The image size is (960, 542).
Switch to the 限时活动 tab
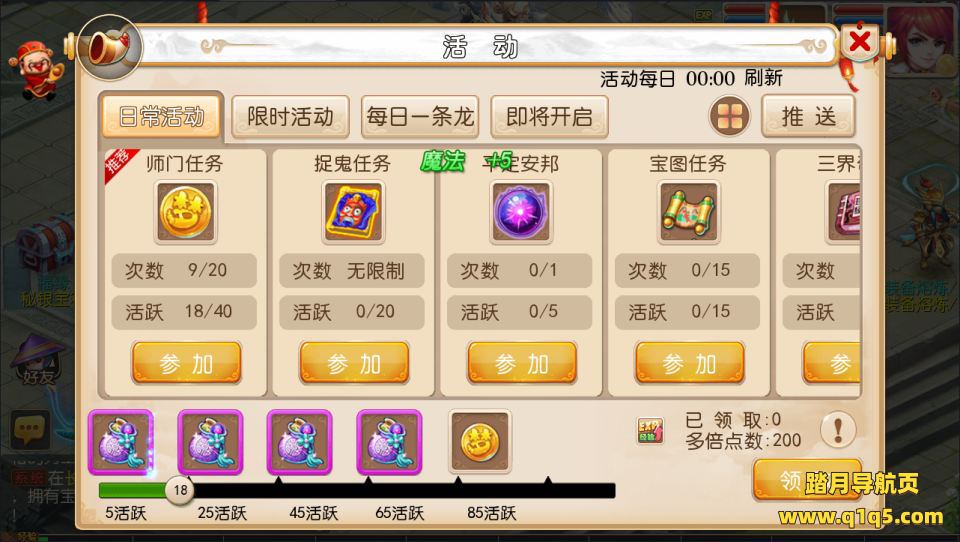[x=290, y=116]
